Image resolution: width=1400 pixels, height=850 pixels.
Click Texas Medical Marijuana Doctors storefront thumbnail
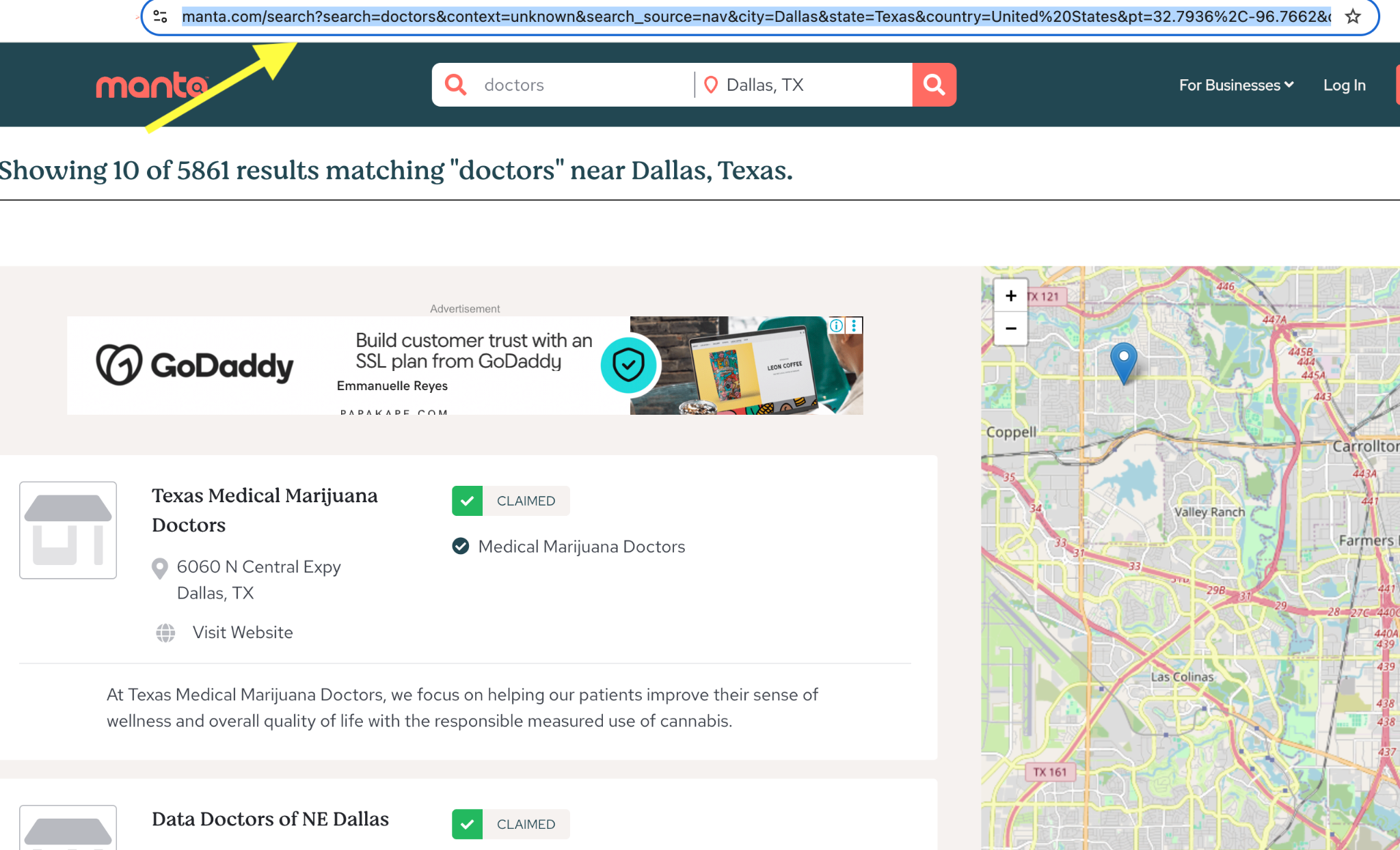(x=68, y=530)
